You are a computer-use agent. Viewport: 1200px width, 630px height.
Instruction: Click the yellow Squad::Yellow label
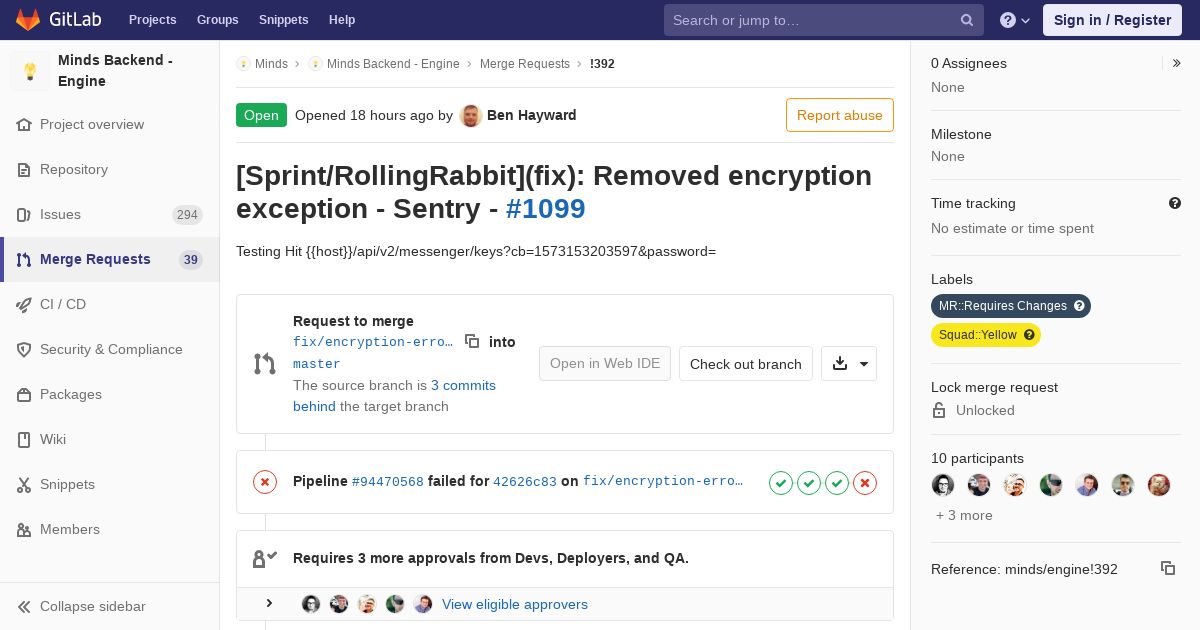pyautogui.click(x=977, y=335)
